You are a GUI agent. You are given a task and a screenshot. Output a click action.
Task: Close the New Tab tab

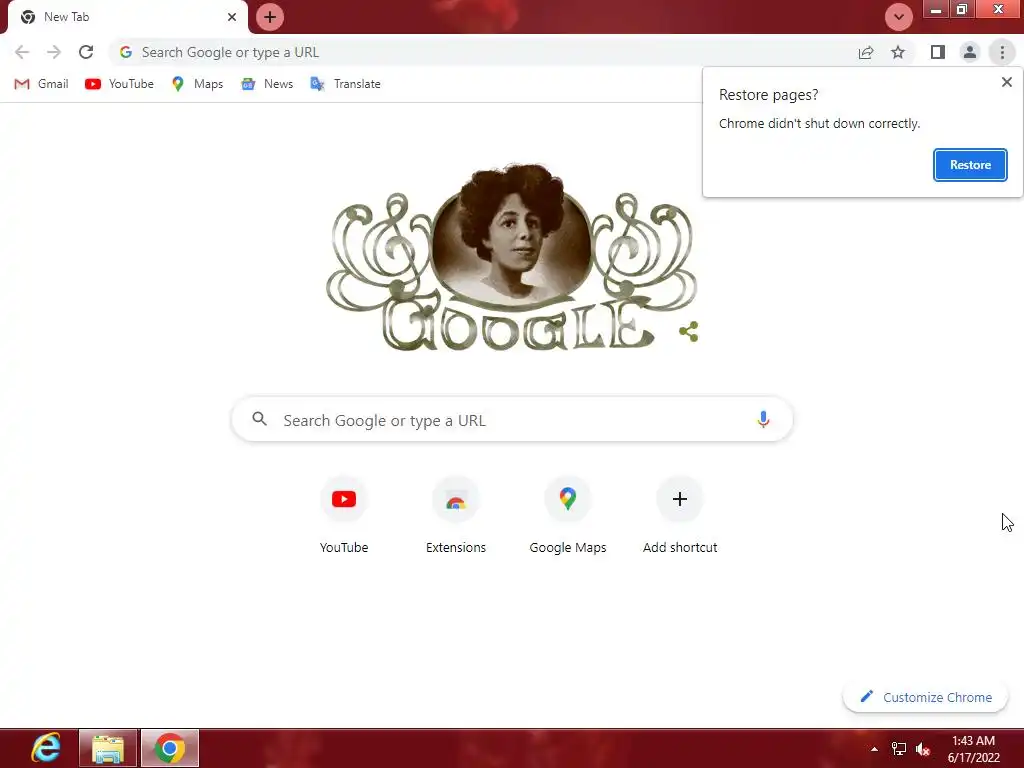(232, 17)
